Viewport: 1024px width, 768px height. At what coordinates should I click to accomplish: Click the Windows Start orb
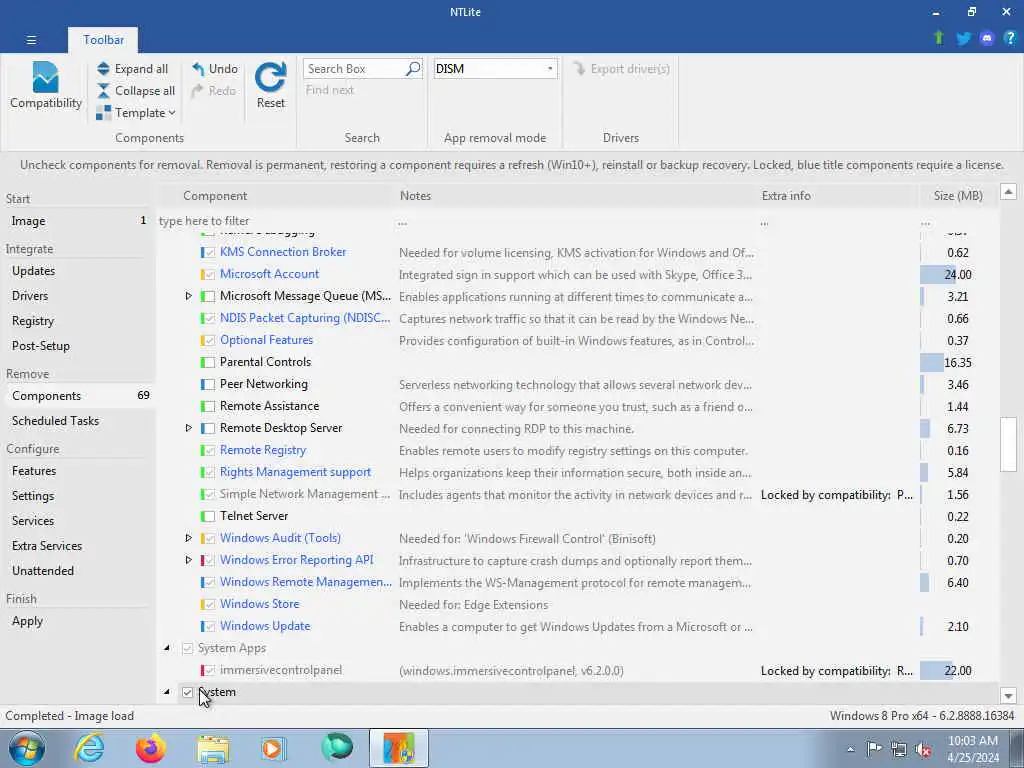(27, 748)
